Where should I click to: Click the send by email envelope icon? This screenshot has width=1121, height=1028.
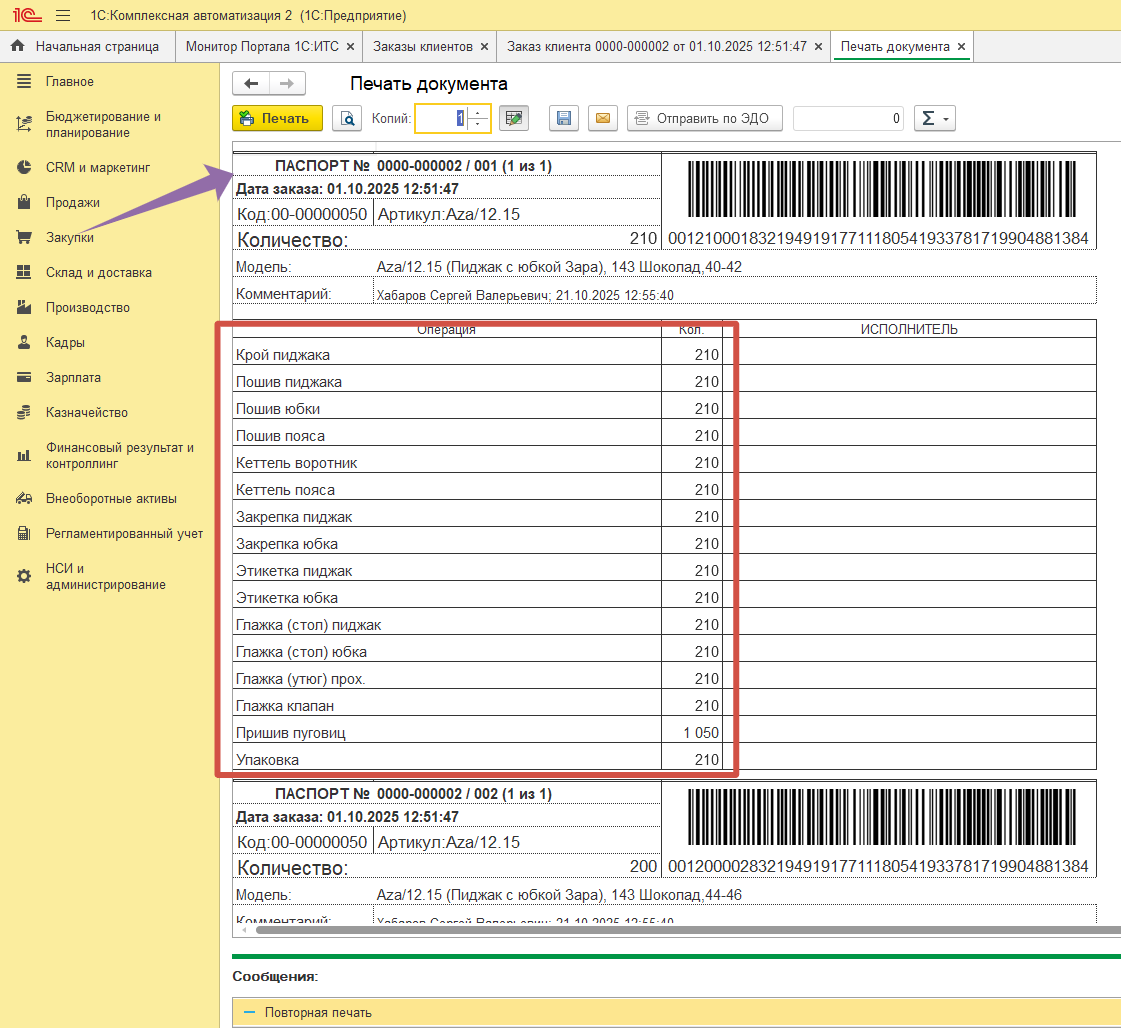coord(602,118)
